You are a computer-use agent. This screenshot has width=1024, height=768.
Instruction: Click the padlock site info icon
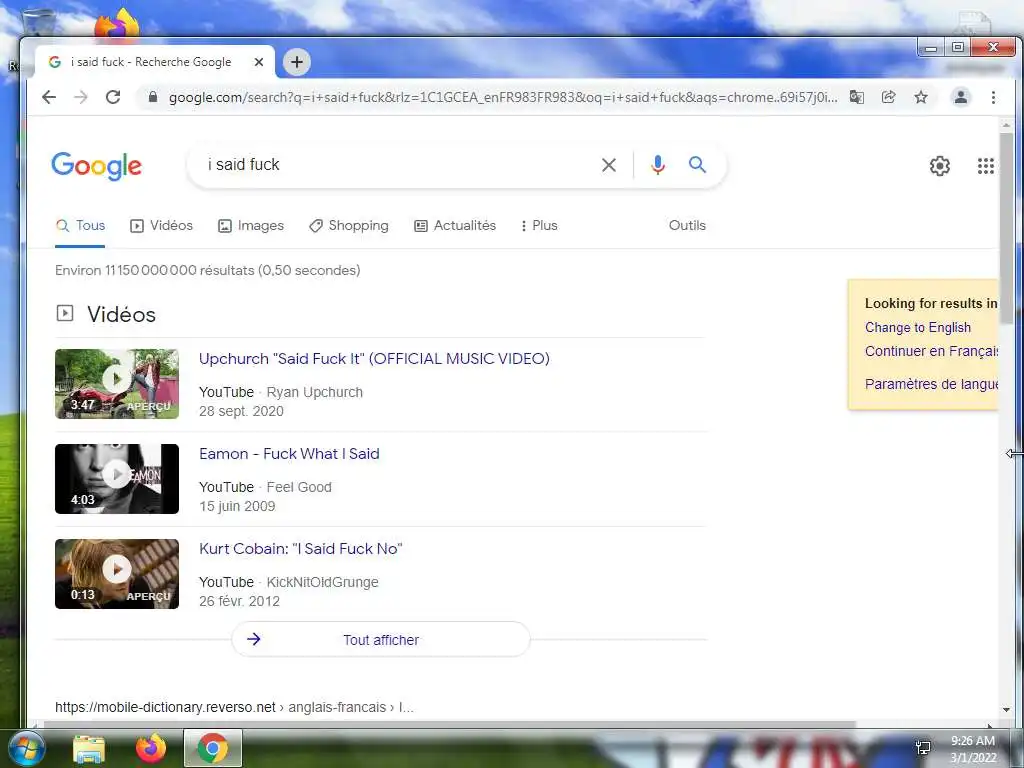153,97
